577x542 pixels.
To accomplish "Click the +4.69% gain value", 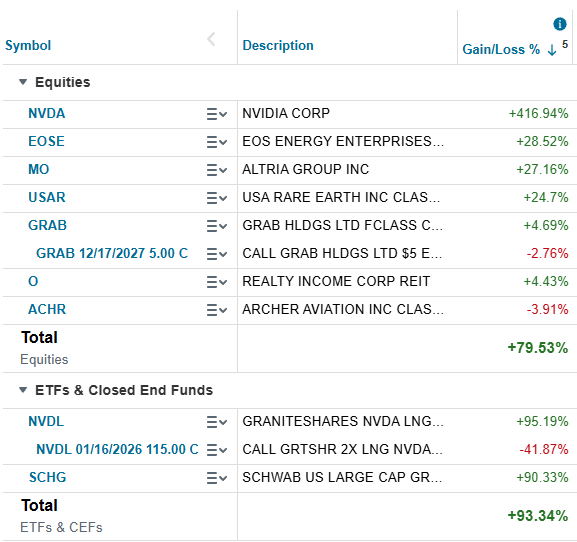I will 546,225.
